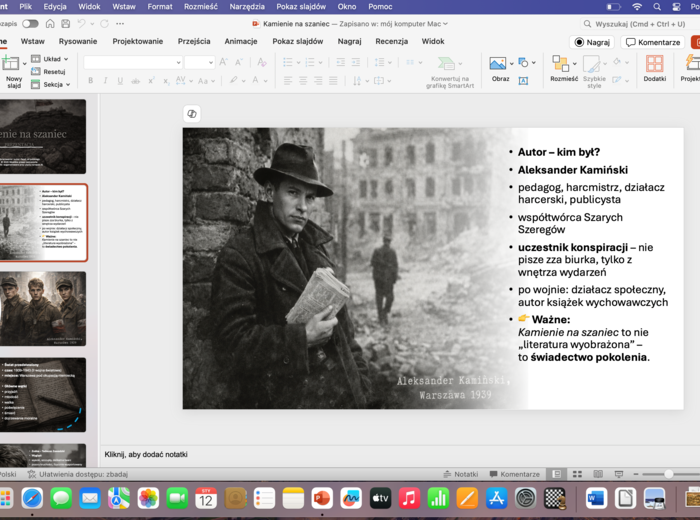Viewport: 700px width, 520px height.
Task: Click the Designer icon above the slide
Action: [x=192, y=114]
